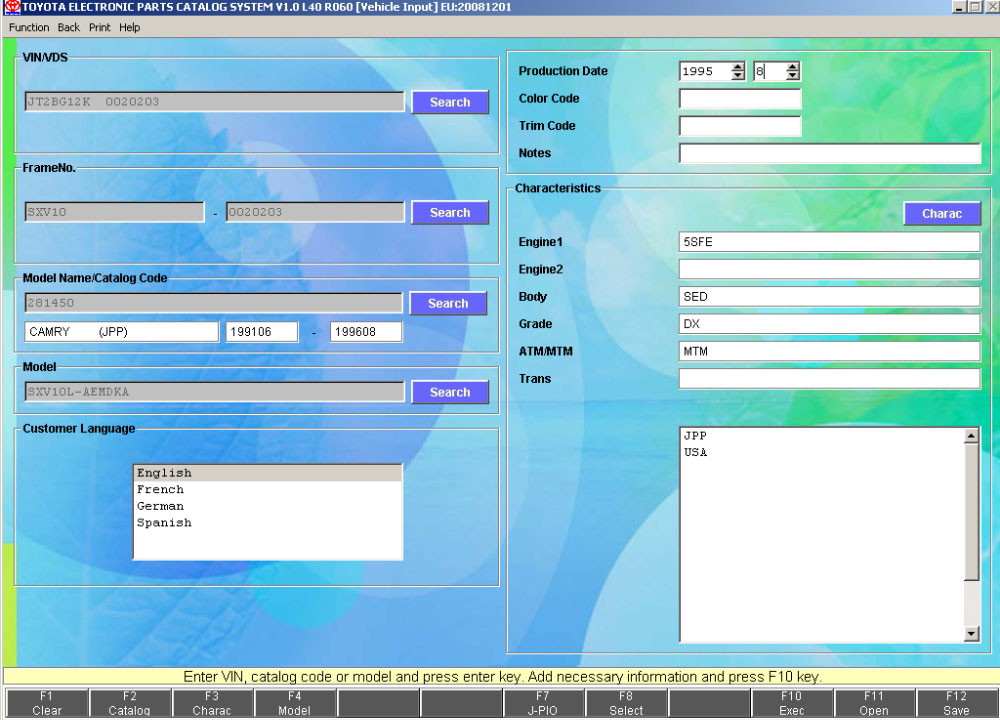Click the Search button next to VIN/VDS
The width and height of the screenshot is (1000, 720).
(x=449, y=102)
